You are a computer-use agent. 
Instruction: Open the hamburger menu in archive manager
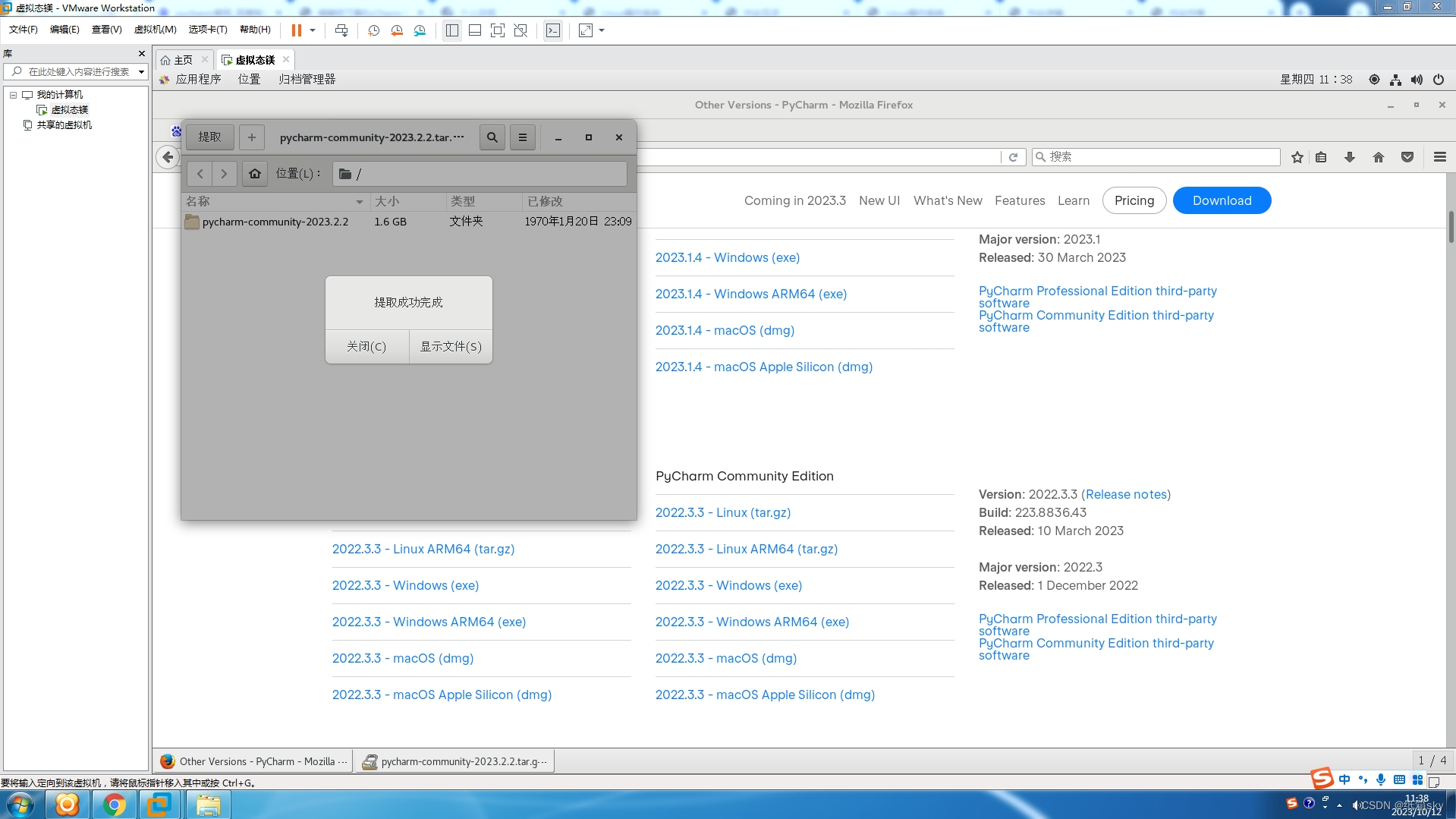[x=523, y=137]
